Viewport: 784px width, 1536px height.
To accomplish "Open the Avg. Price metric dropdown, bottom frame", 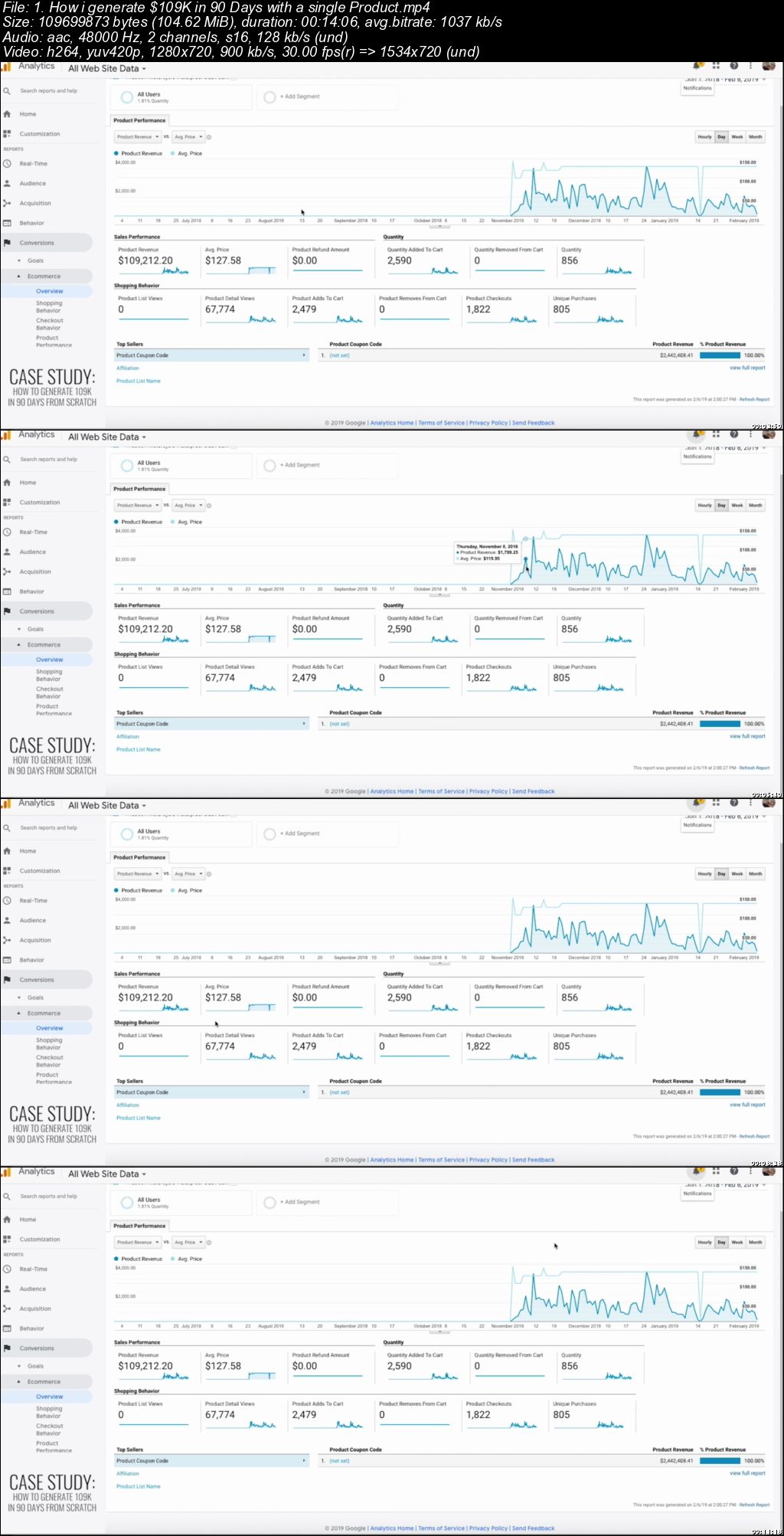I will (x=188, y=1243).
